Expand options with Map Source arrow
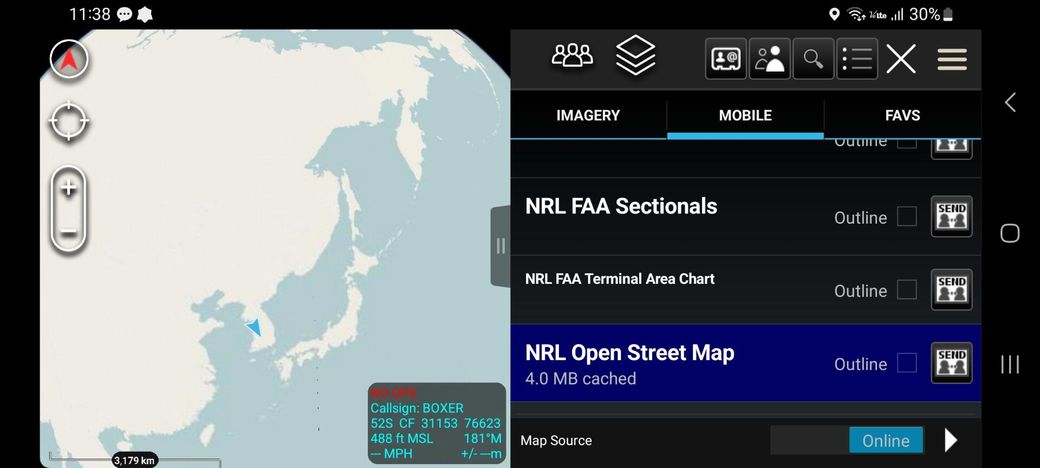Viewport: 1040px width, 468px height. coord(951,440)
